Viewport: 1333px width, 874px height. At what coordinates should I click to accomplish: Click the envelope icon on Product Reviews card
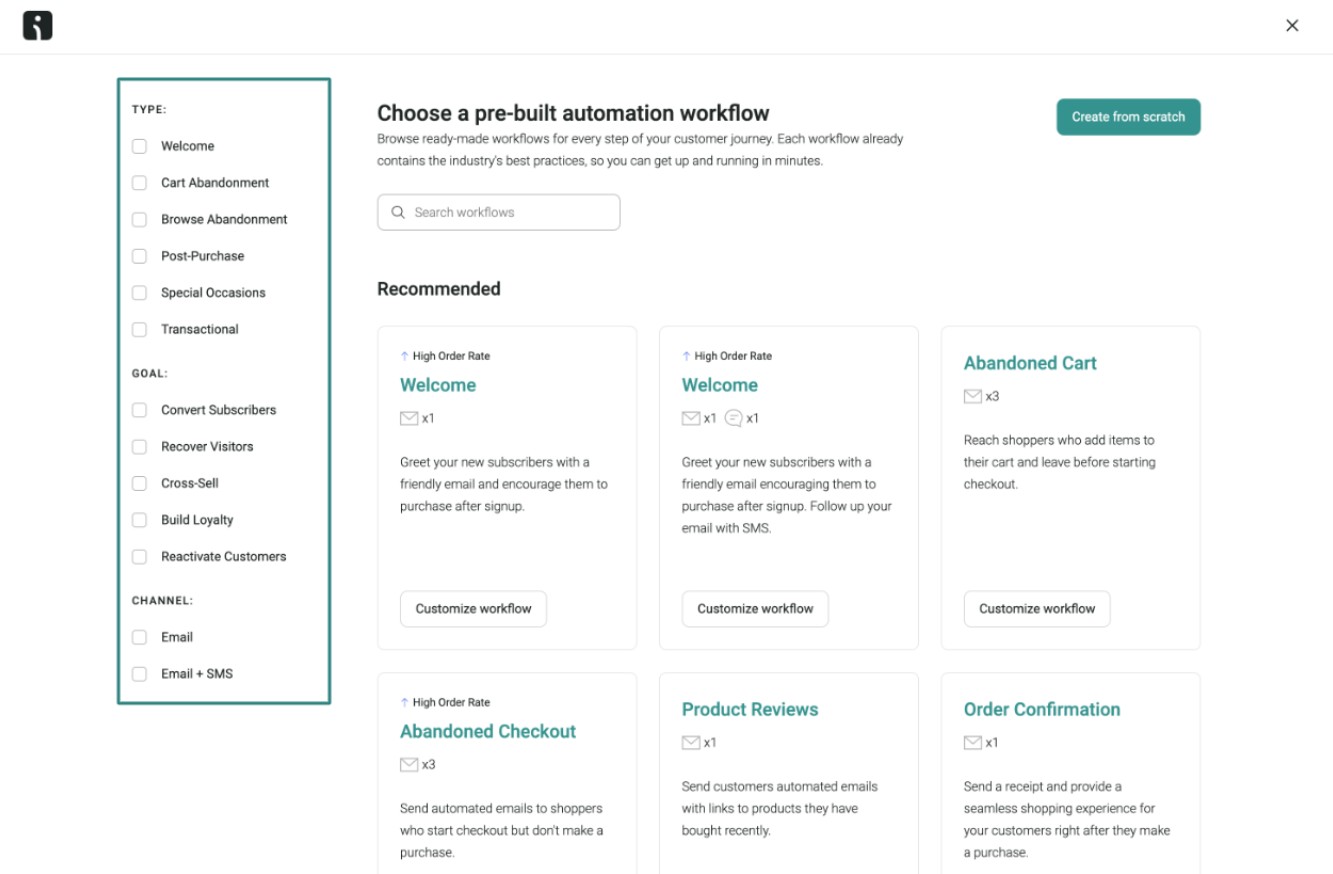click(x=690, y=742)
